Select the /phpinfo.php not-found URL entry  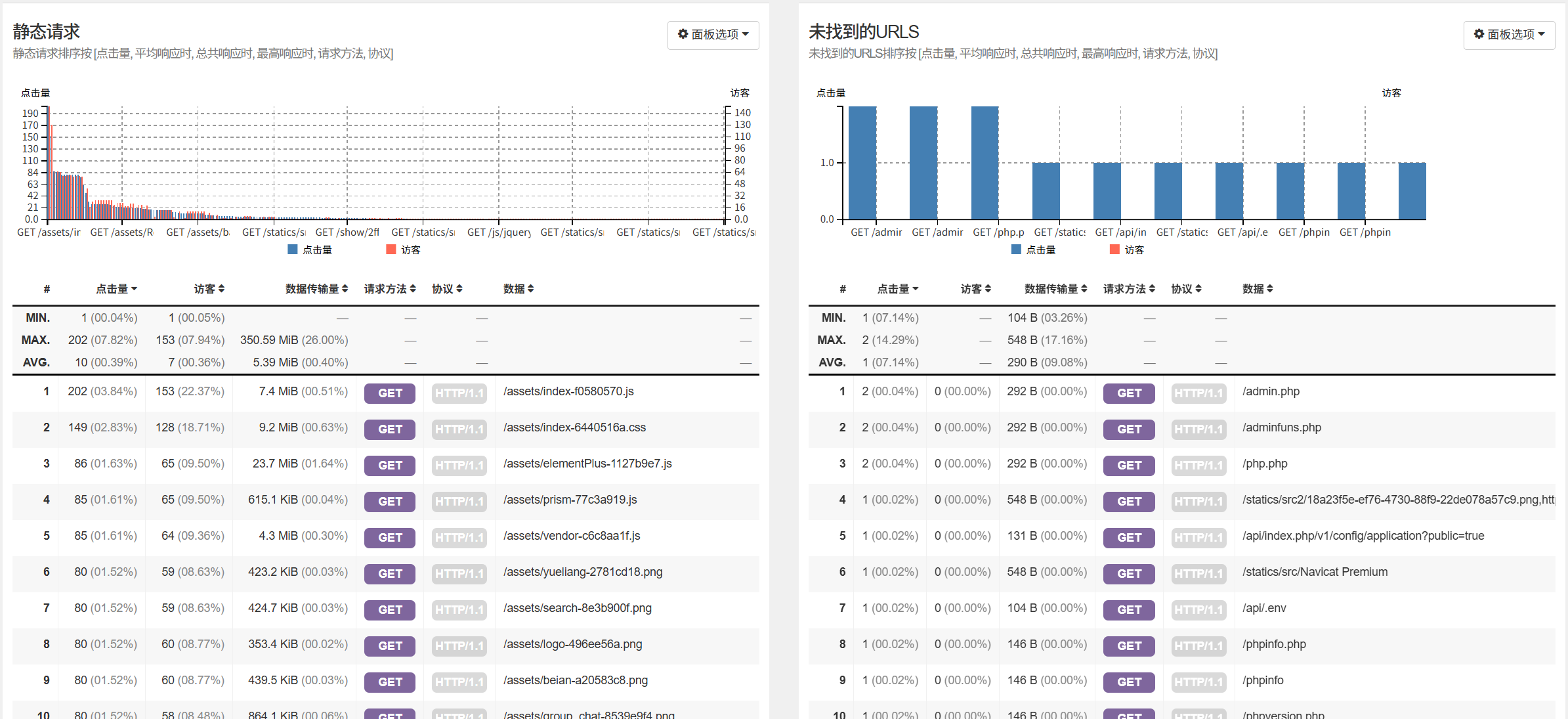pyautogui.click(x=1274, y=644)
